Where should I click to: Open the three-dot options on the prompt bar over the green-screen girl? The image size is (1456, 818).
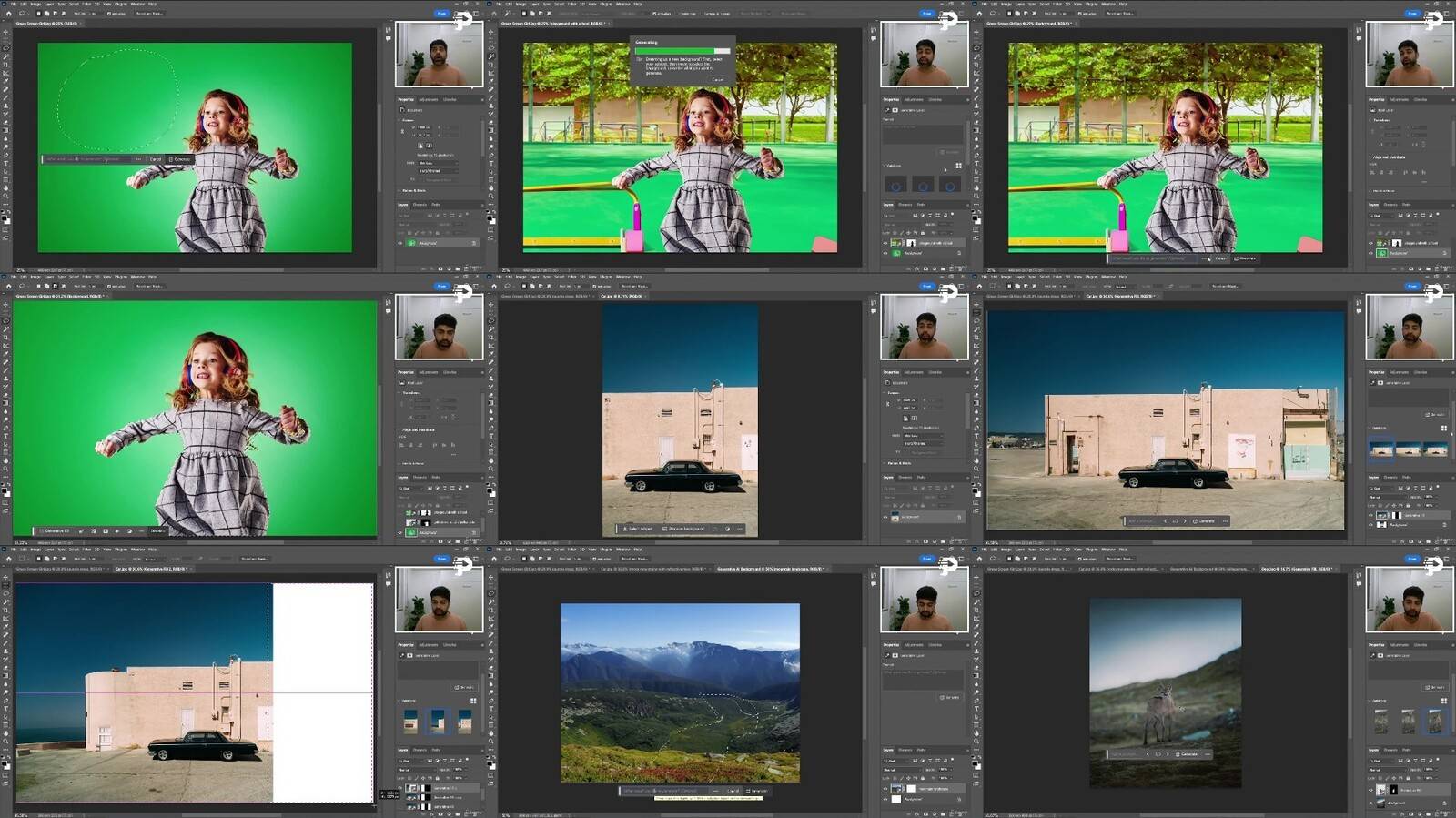138,159
